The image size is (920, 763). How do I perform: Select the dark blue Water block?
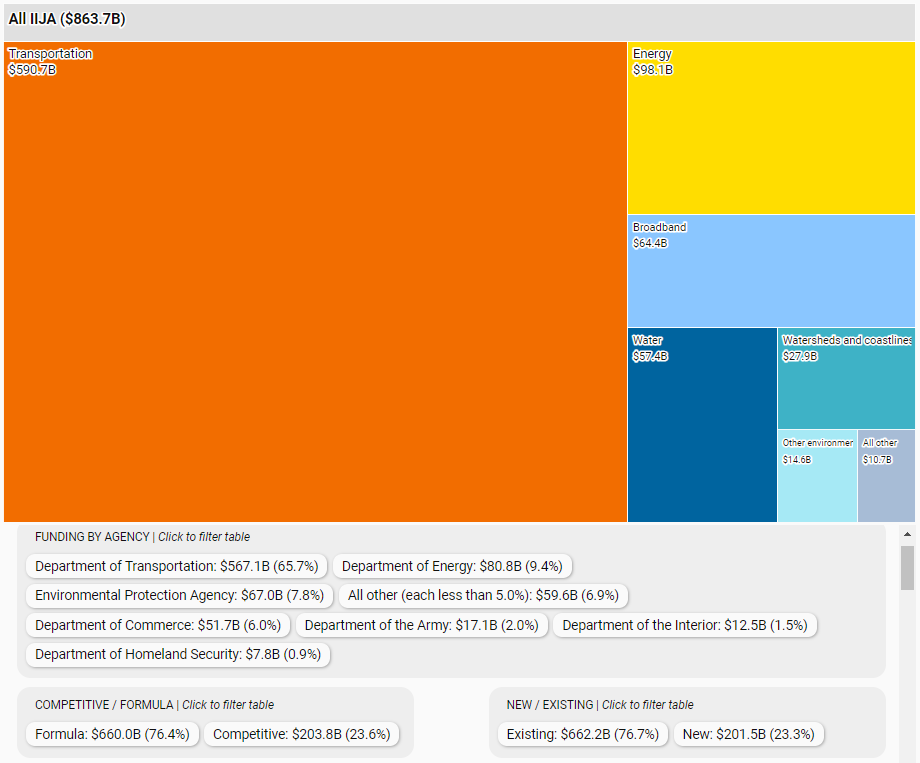pyautogui.click(x=702, y=425)
